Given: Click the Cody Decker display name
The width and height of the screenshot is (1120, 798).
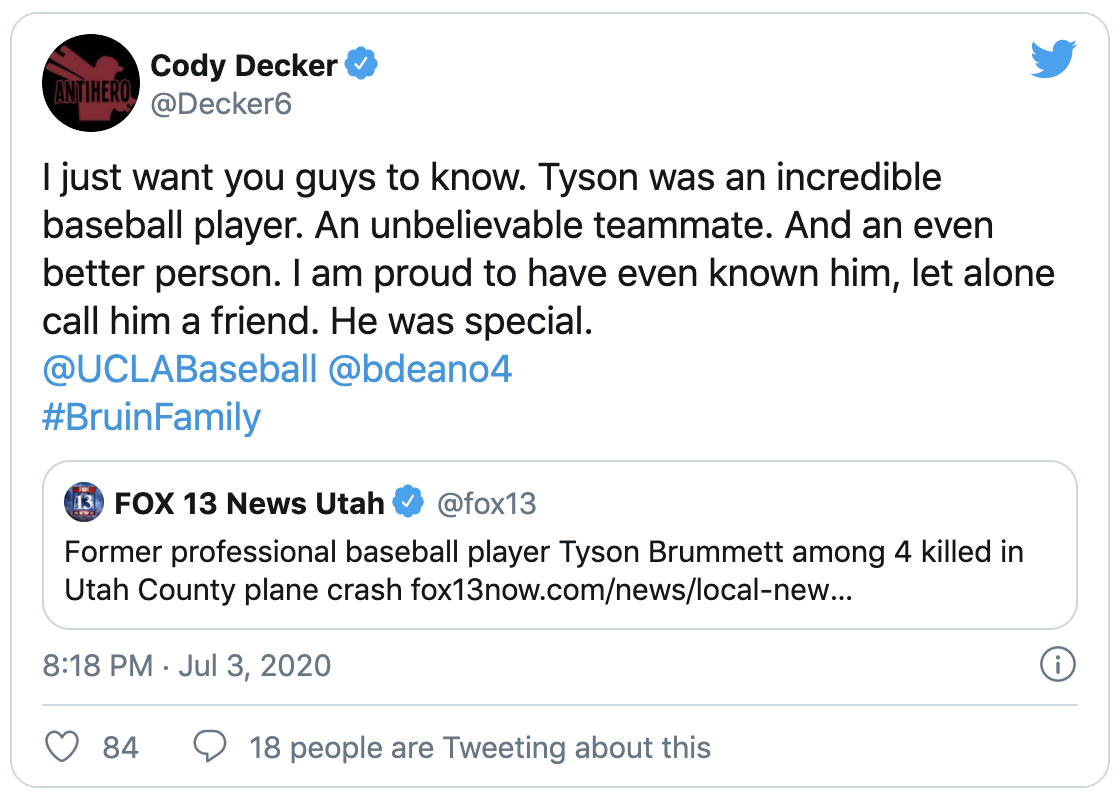Looking at the screenshot, I should (x=243, y=64).
